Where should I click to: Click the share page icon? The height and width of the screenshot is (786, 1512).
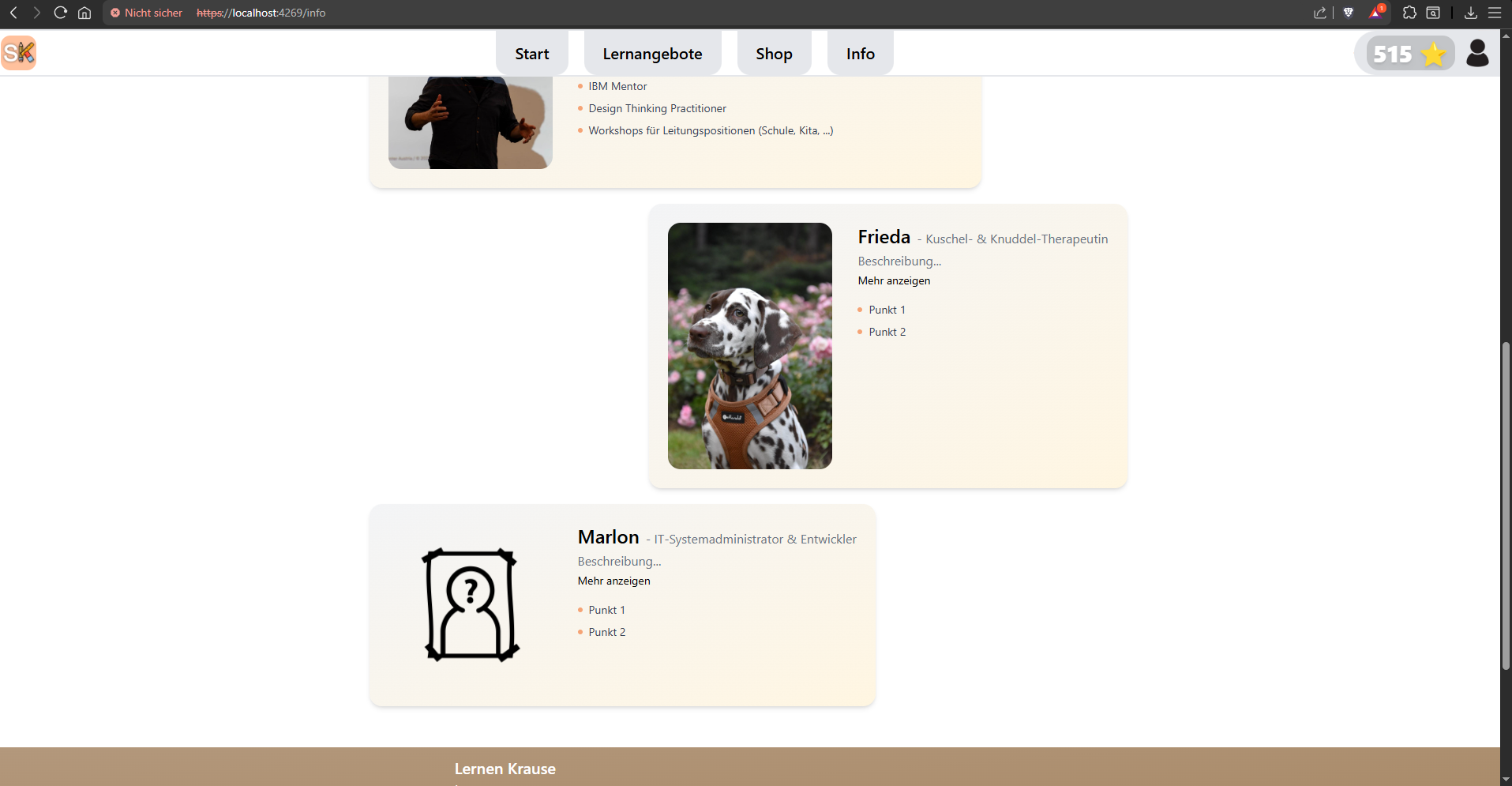click(1319, 13)
